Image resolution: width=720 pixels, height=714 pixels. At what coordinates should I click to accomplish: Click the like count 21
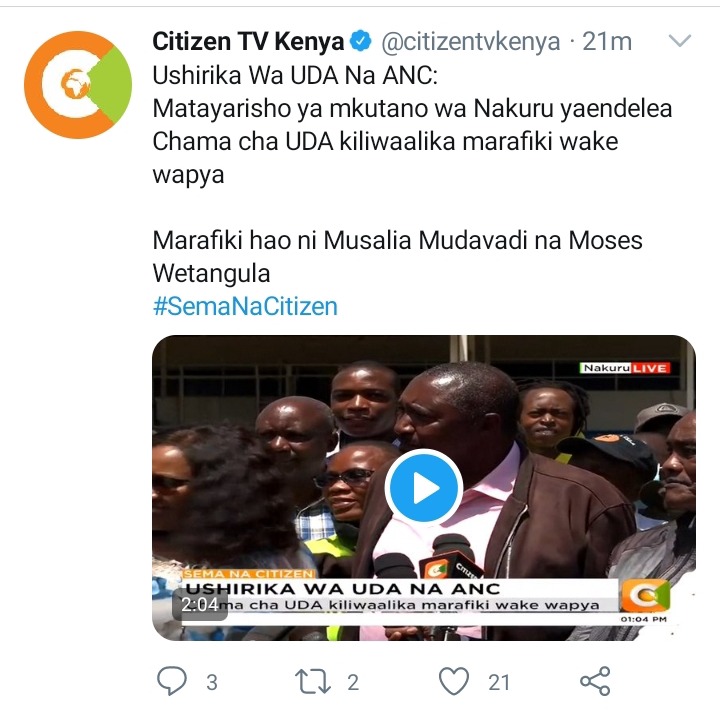point(499,682)
